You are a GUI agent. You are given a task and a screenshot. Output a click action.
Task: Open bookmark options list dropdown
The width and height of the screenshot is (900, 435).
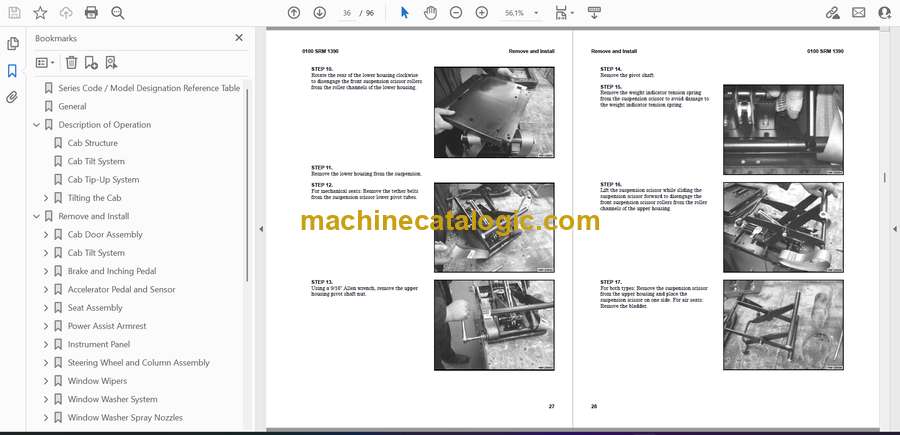pos(45,63)
